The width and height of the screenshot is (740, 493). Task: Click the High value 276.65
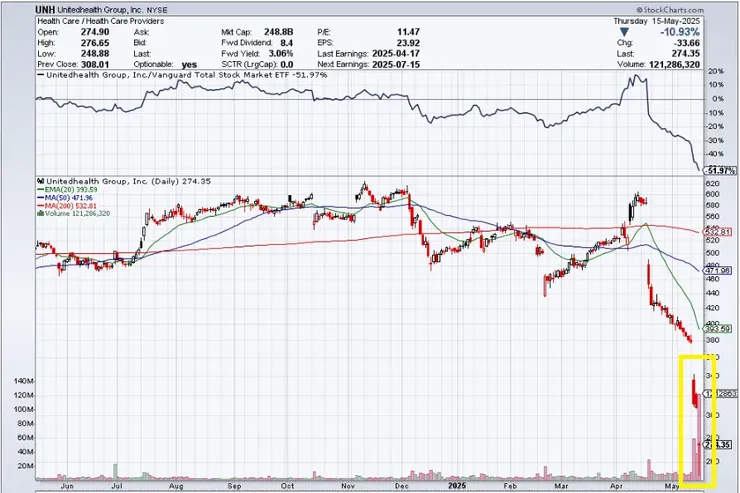pos(95,43)
